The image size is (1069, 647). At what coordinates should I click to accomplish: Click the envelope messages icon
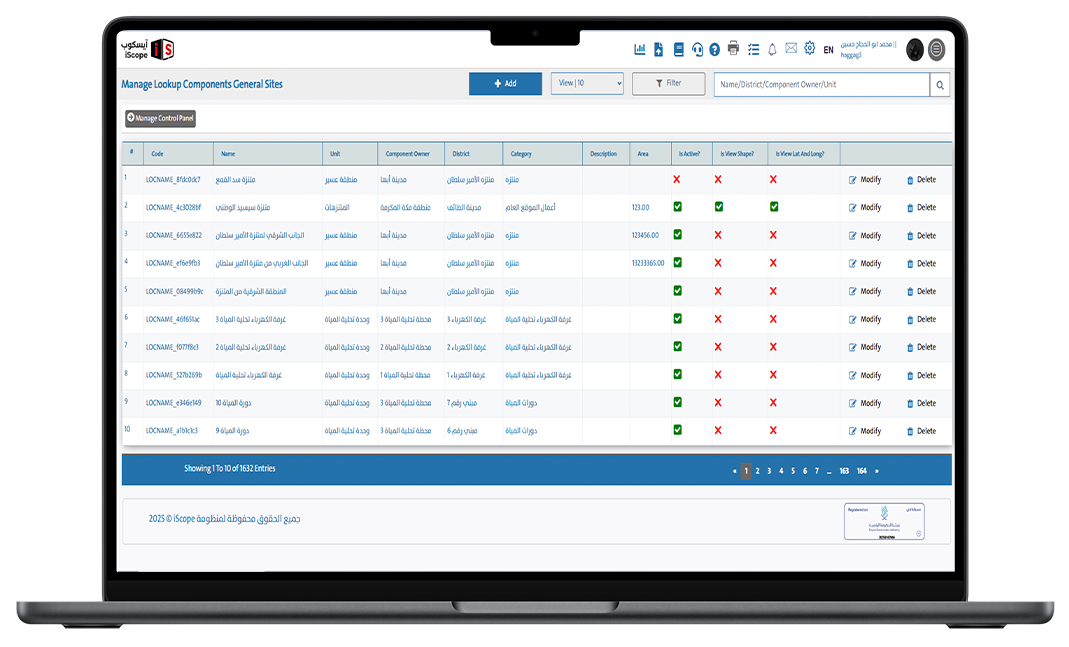[791, 49]
